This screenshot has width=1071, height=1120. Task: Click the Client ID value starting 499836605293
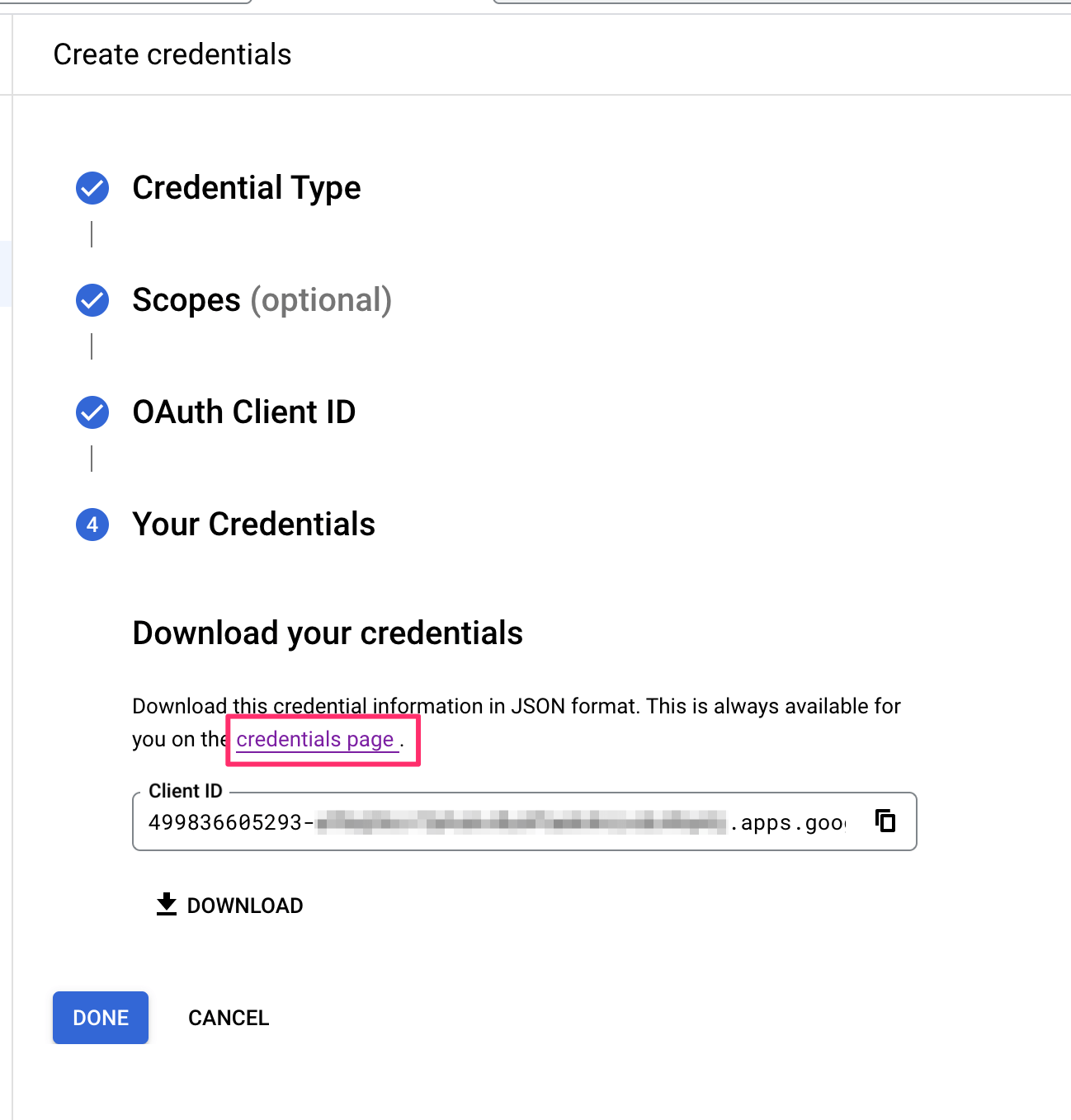[x=225, y=822]
